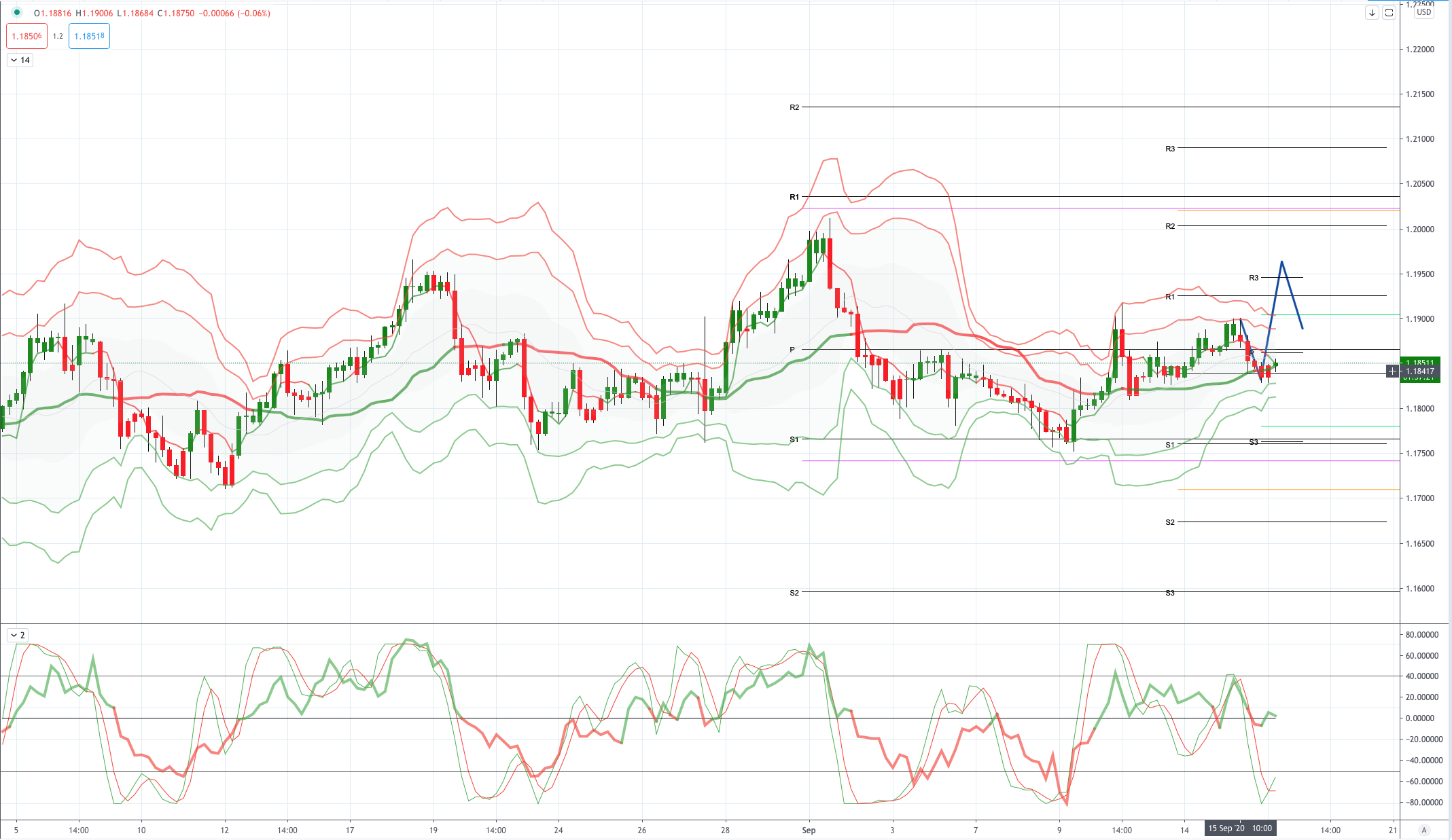Screen dimensions: 1452x840
Task: Click the 21 date label on the time axis
Action: [x=1393, y=830]
